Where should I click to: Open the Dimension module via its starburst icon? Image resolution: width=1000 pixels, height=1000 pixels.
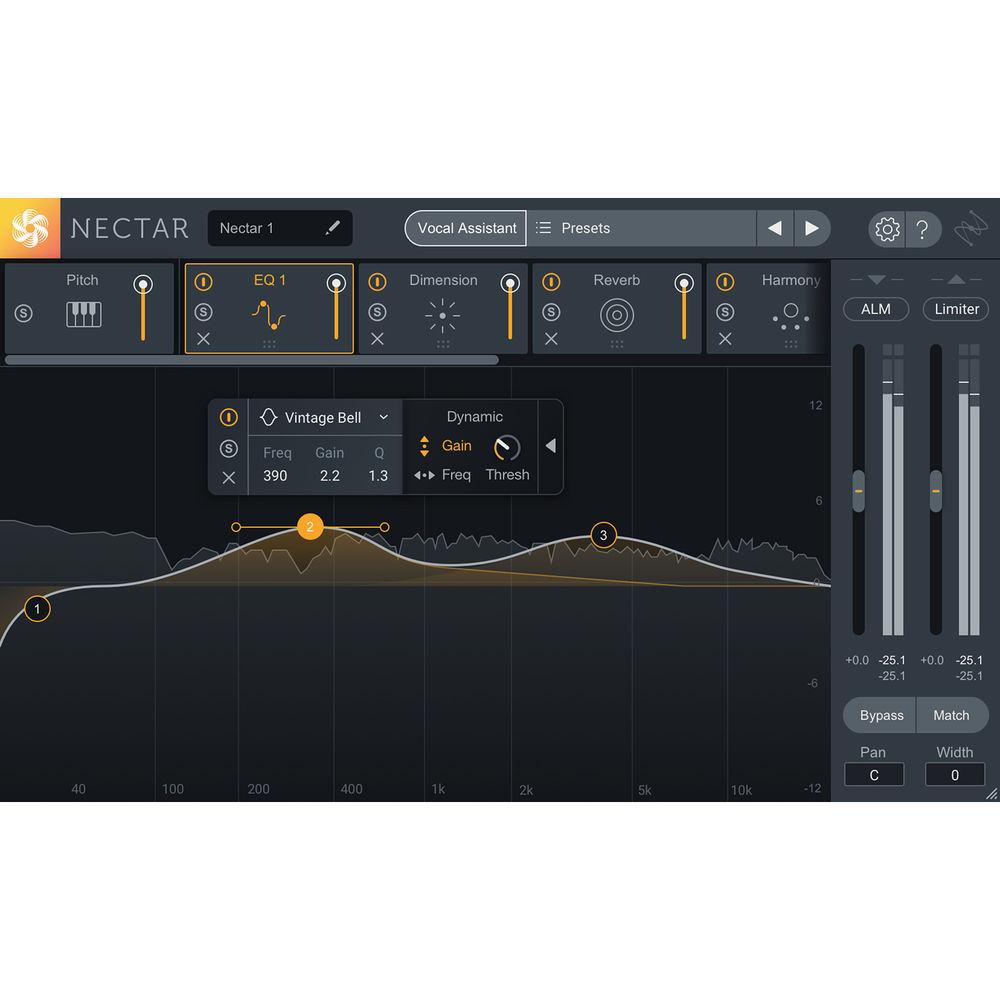click(443, 315)
